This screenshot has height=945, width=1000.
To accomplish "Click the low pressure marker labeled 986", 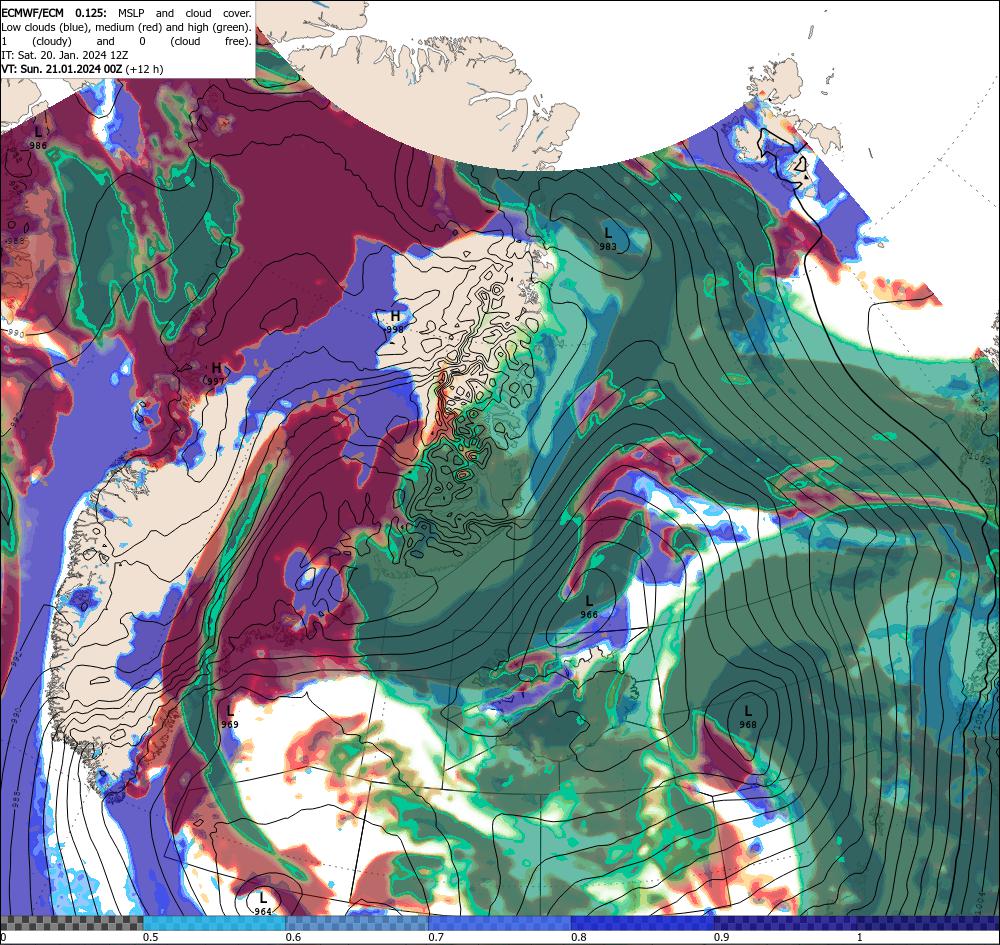I will 38,137.
